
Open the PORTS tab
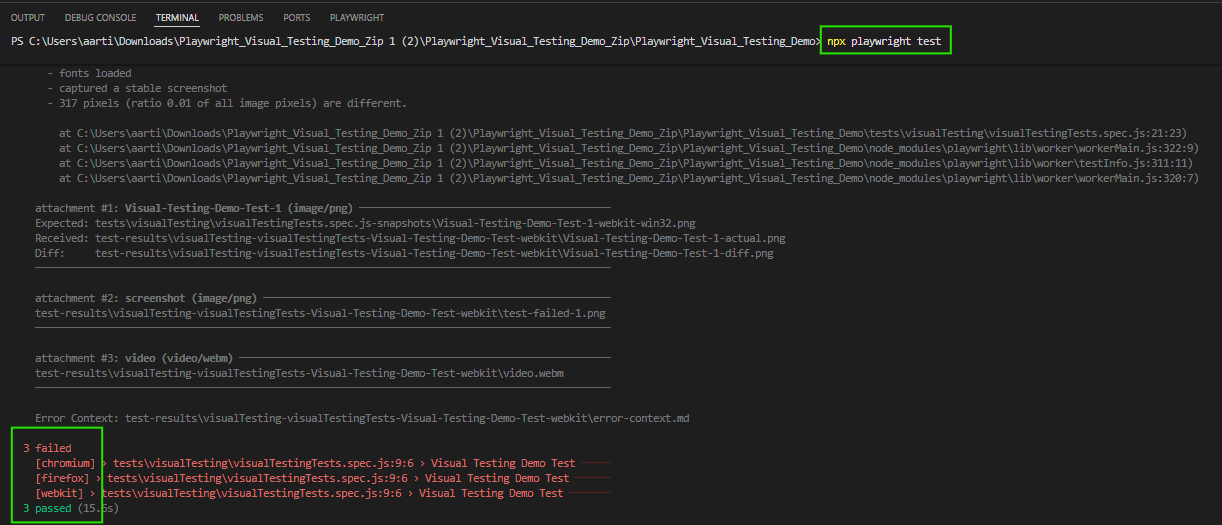pos(296,18)
